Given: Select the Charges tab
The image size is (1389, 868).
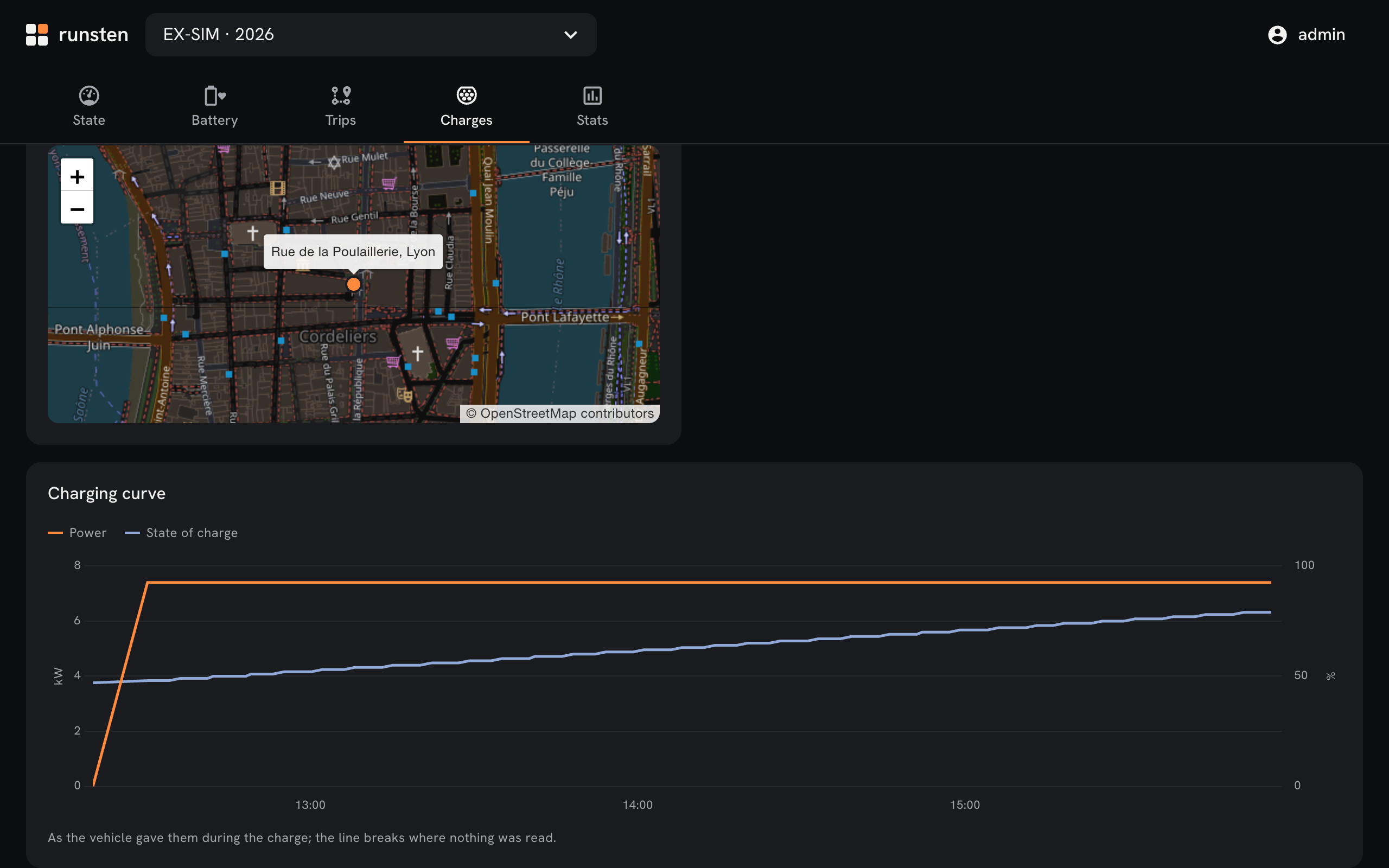Looking at the screenshot, I should point(466,106).
